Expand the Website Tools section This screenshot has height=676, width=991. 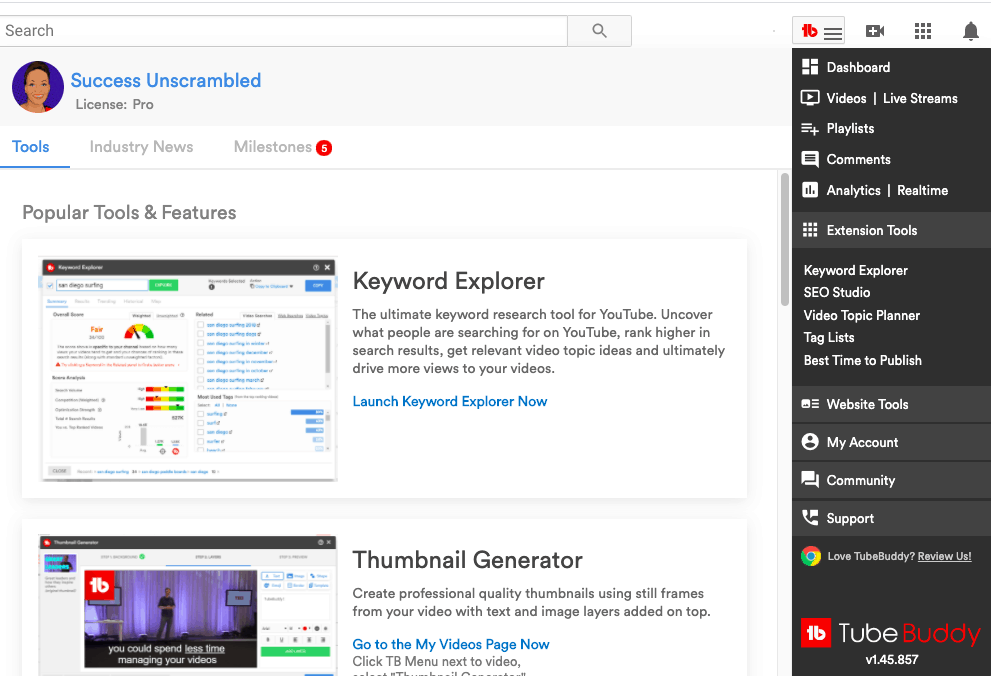[x=891, y=404]
